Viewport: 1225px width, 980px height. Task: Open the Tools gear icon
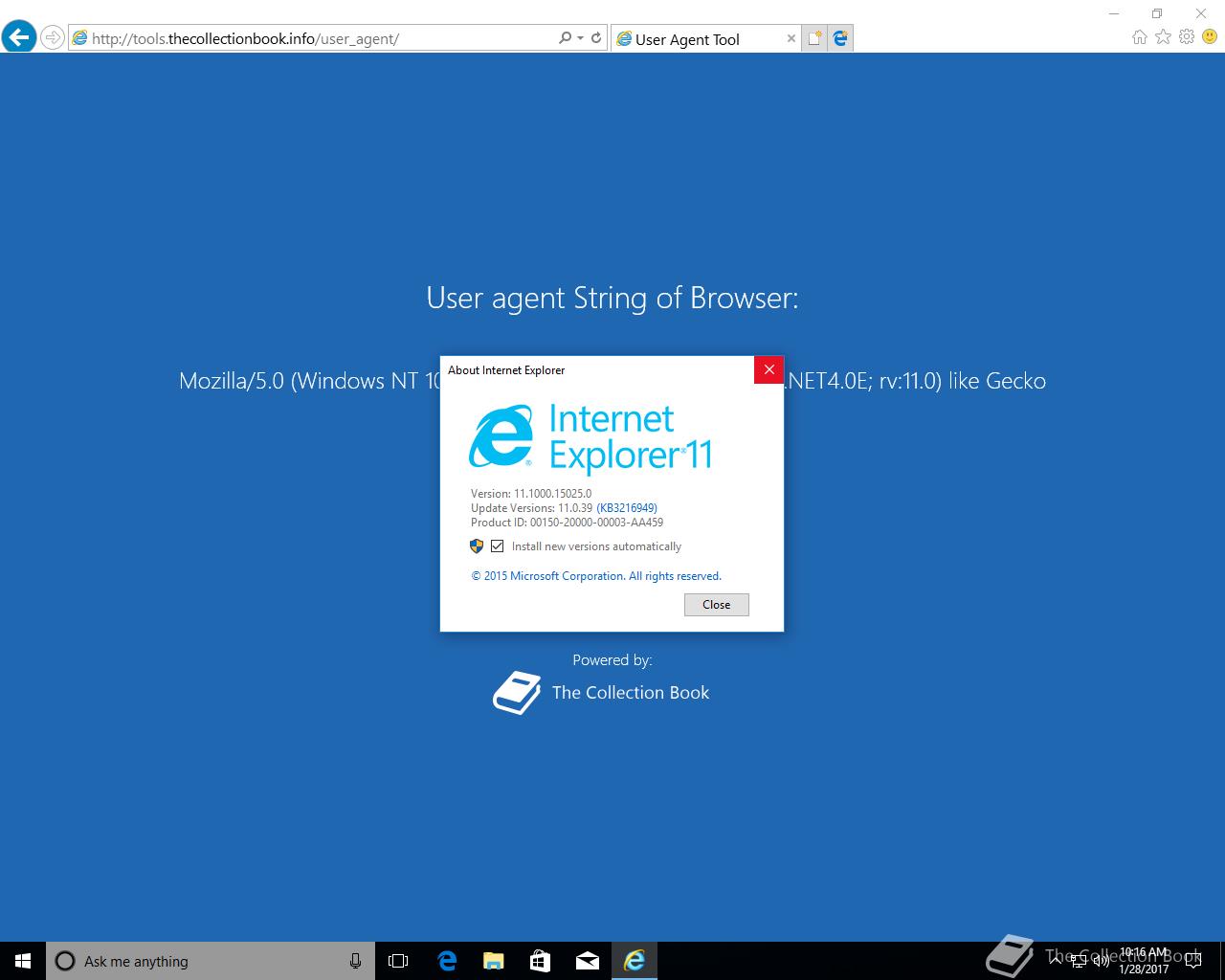tap(1187, 37)
